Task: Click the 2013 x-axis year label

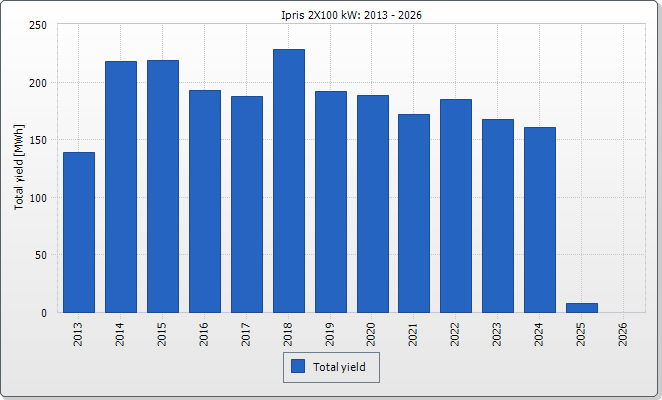Action: [x=79, y=333]
